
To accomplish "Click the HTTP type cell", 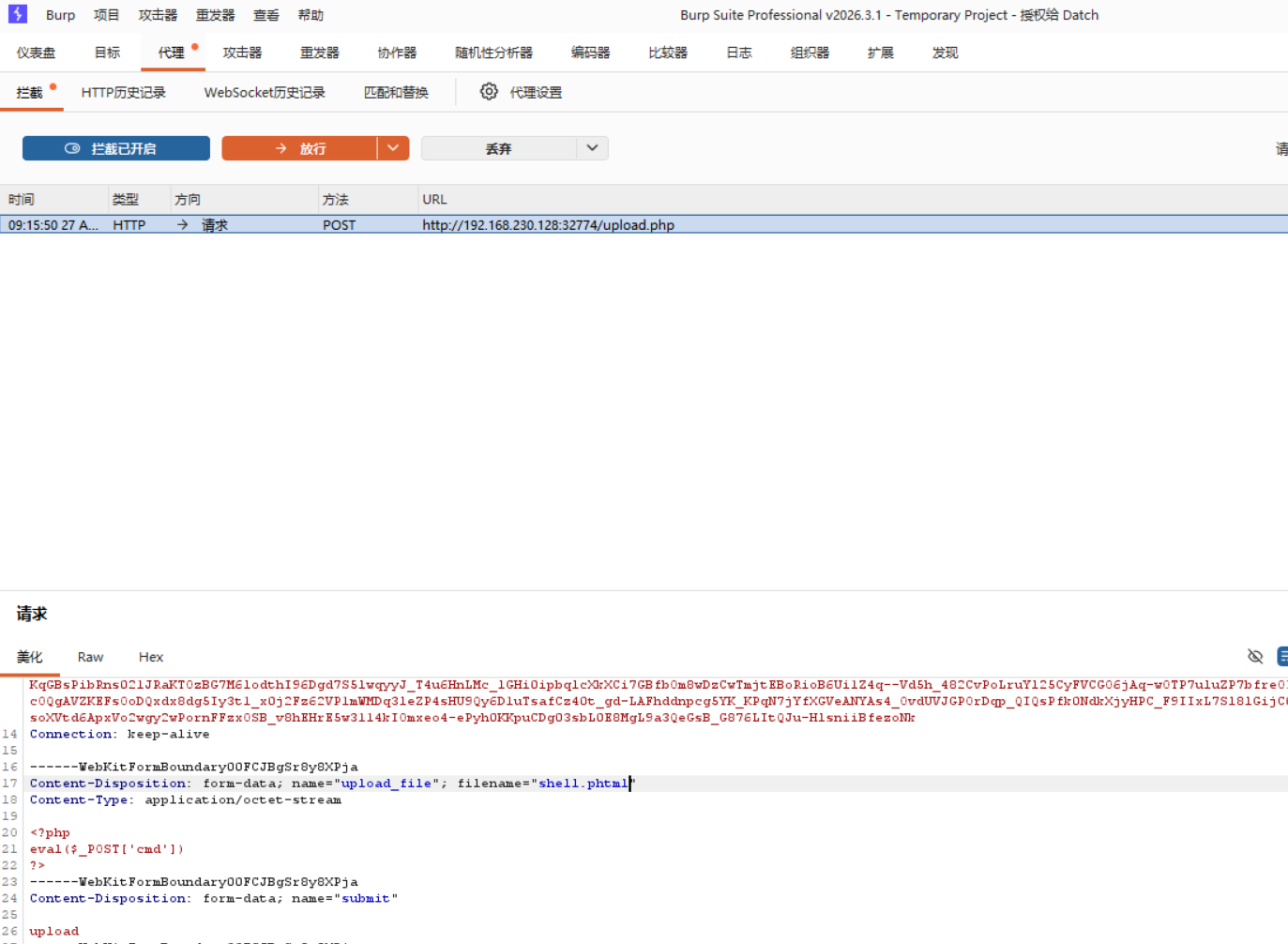I will (129, 225).
